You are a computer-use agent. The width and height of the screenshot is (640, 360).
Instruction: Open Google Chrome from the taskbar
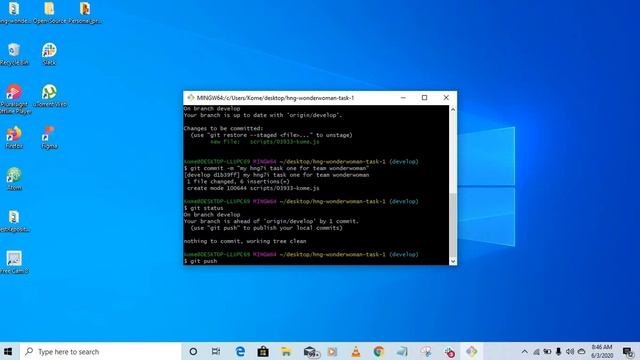point(379,351)
